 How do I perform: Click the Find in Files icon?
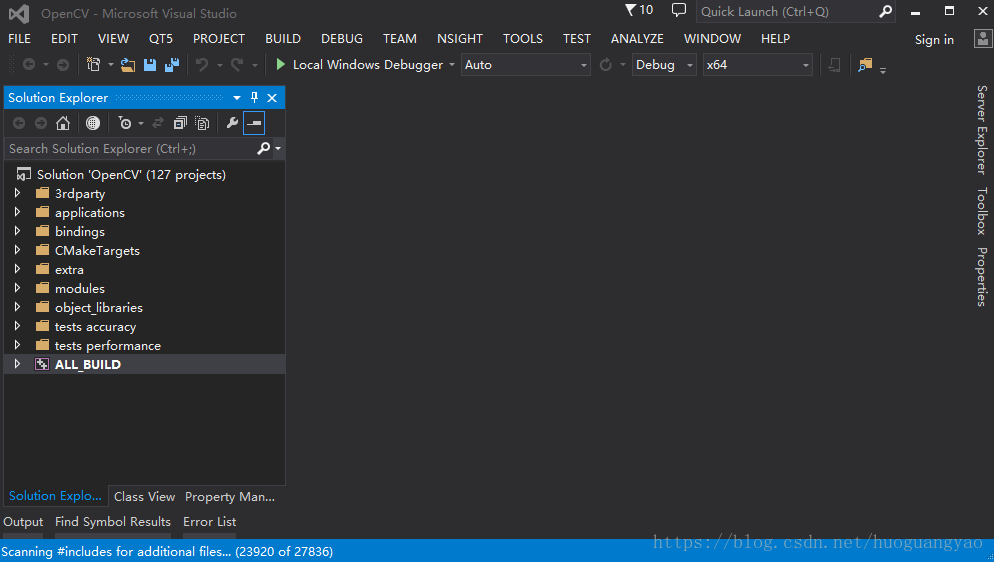(x=865, y=65)
